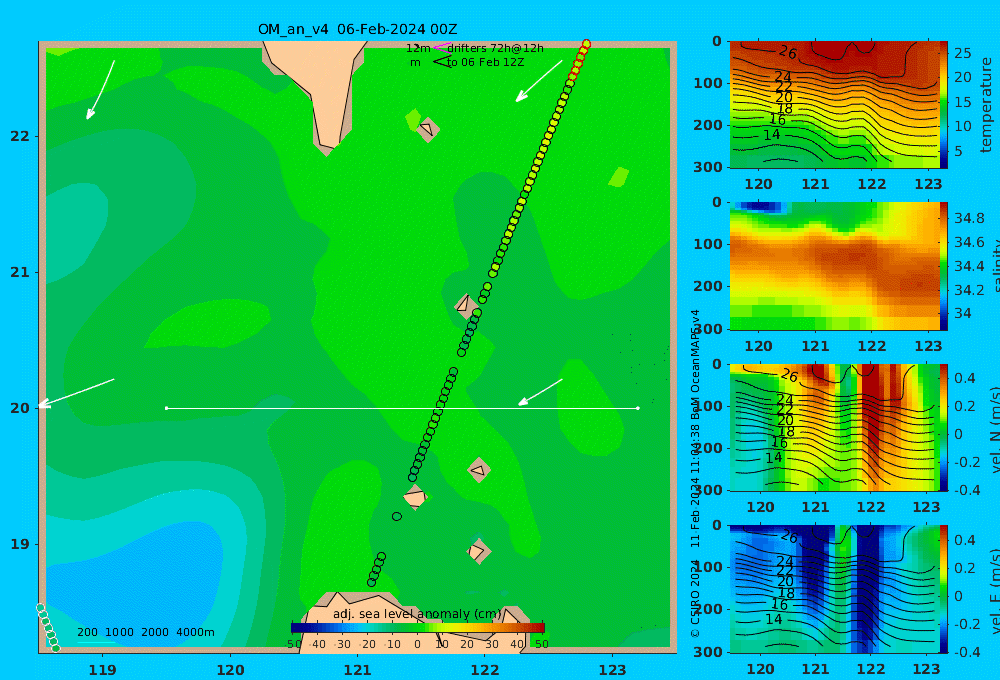The width and height of the screenshot is (1000, 680).
Task: Open the temperature section panel
Action: [834, 105]
